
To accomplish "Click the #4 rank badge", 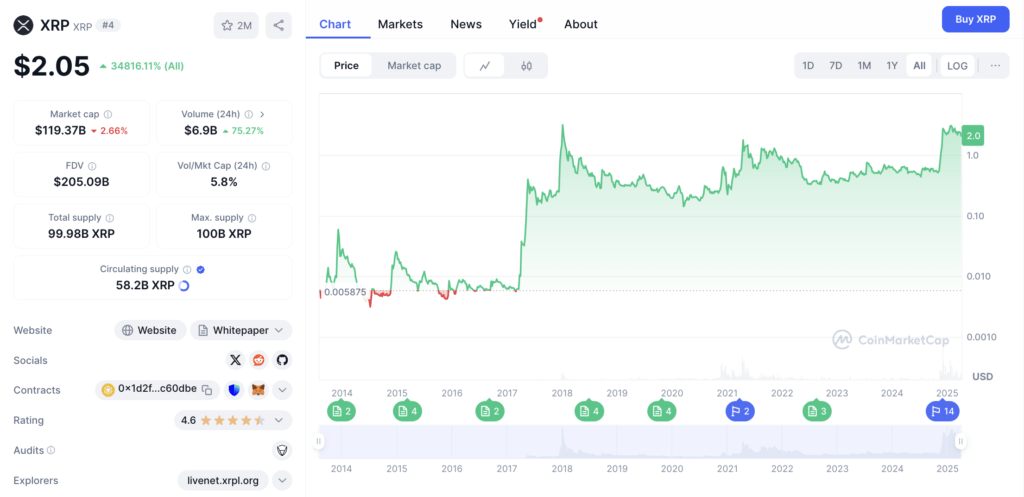I will (108, 25).
